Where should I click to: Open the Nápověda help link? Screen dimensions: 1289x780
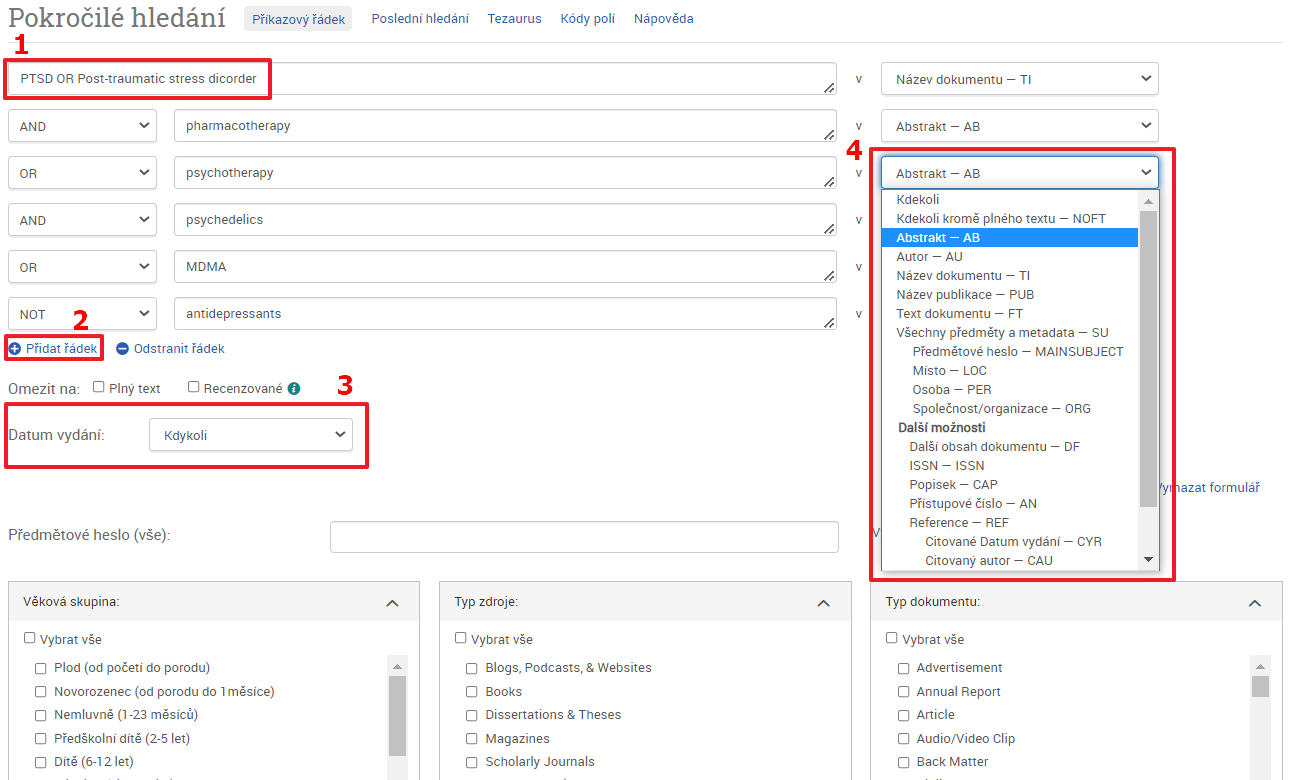pyautogui.click(x=663, y=19)
